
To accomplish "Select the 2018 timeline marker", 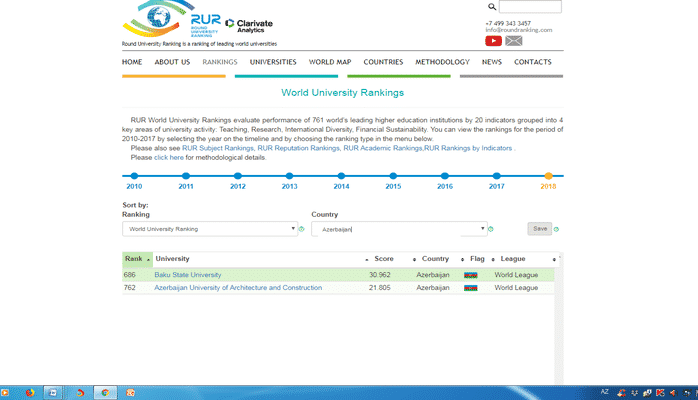I will [x=548, y=176].
